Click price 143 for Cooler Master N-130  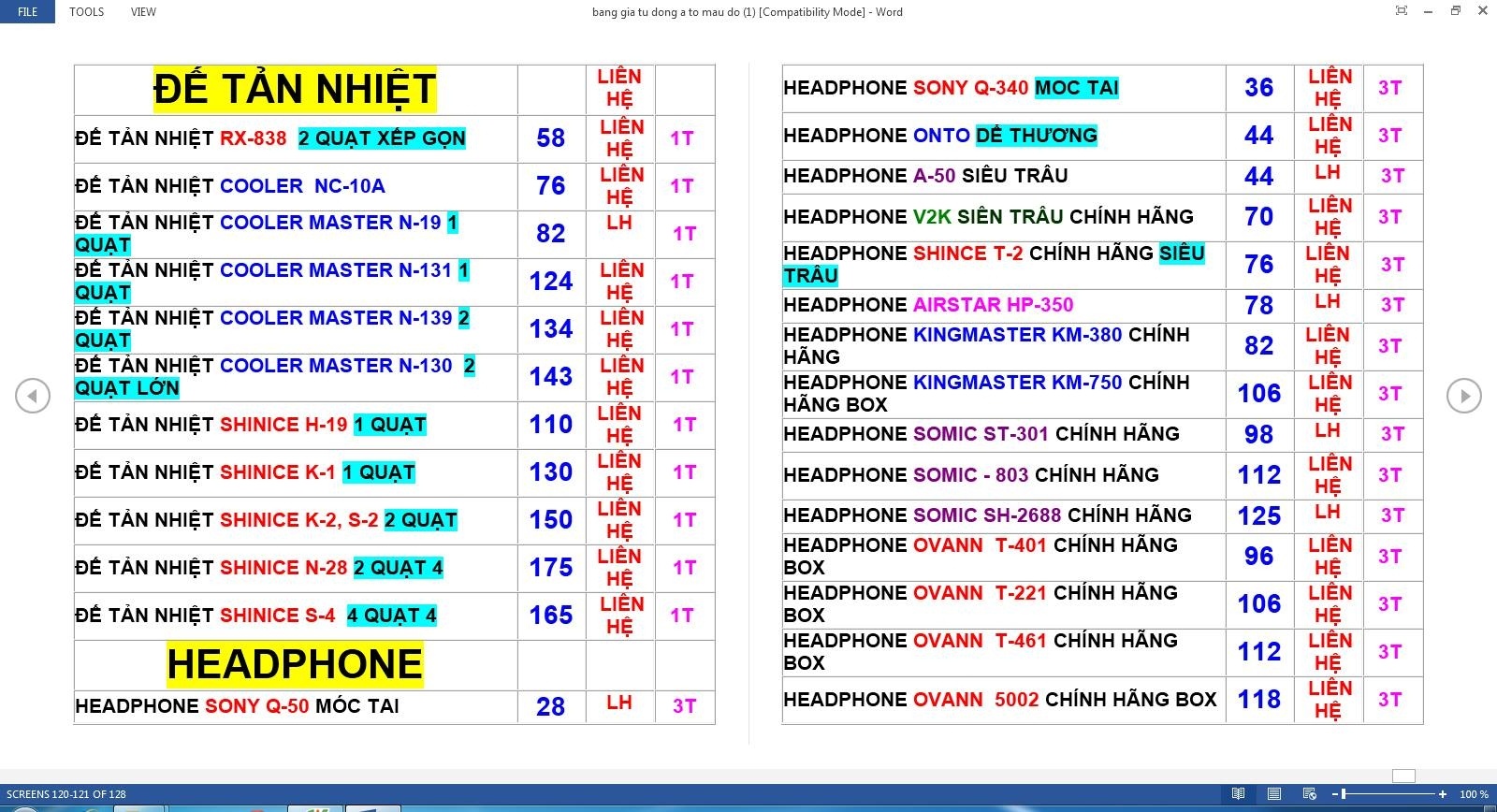[x=551, y=377]
